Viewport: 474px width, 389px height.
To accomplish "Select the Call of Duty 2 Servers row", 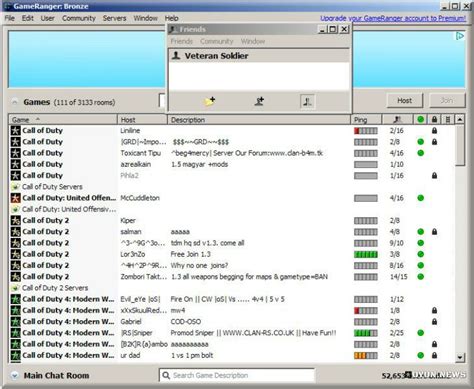I will tap(232, 288).
